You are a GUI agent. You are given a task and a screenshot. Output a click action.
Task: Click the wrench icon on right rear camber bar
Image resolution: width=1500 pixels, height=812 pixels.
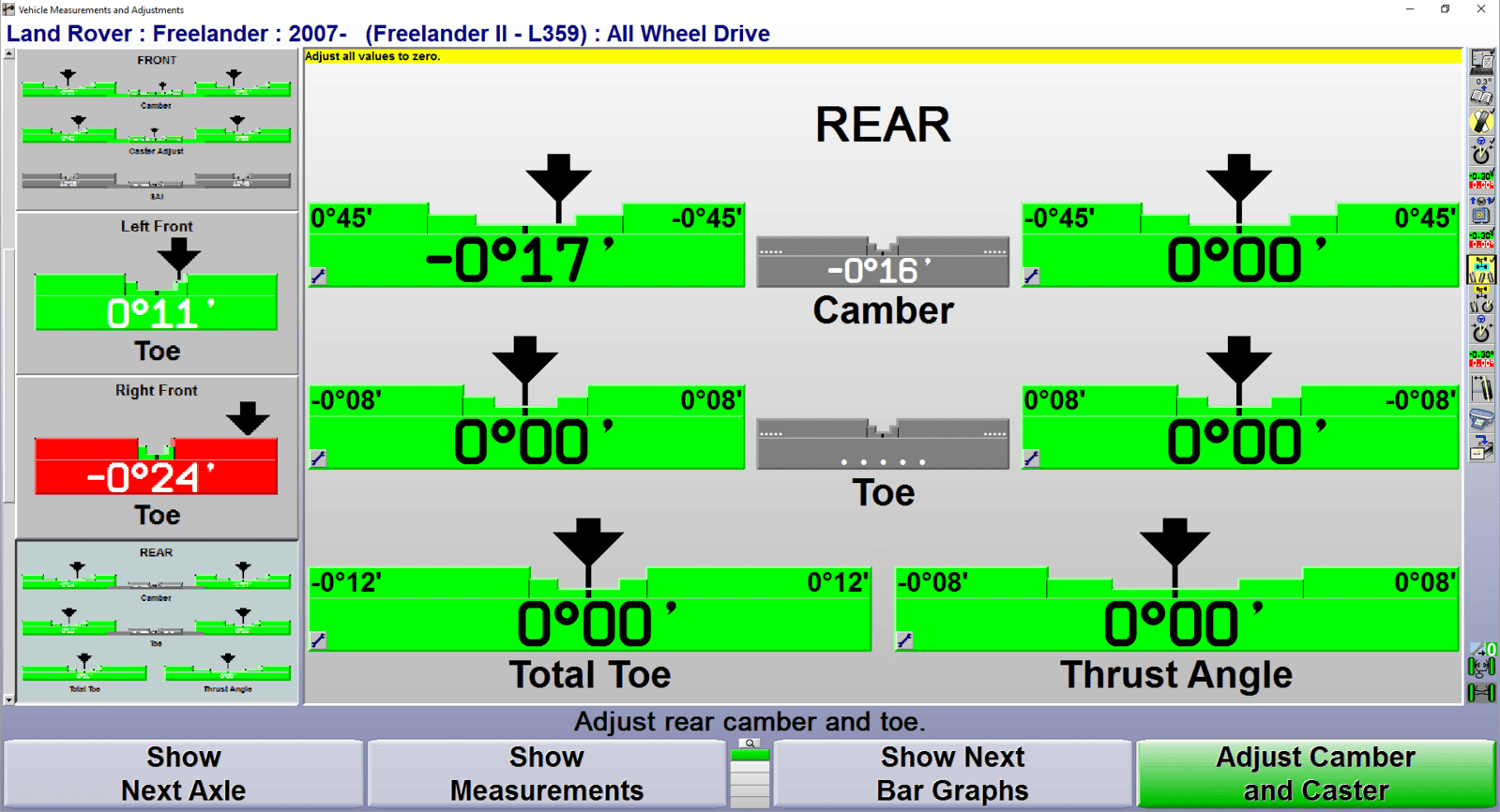pyautogui.click(x=1031, y=277)
